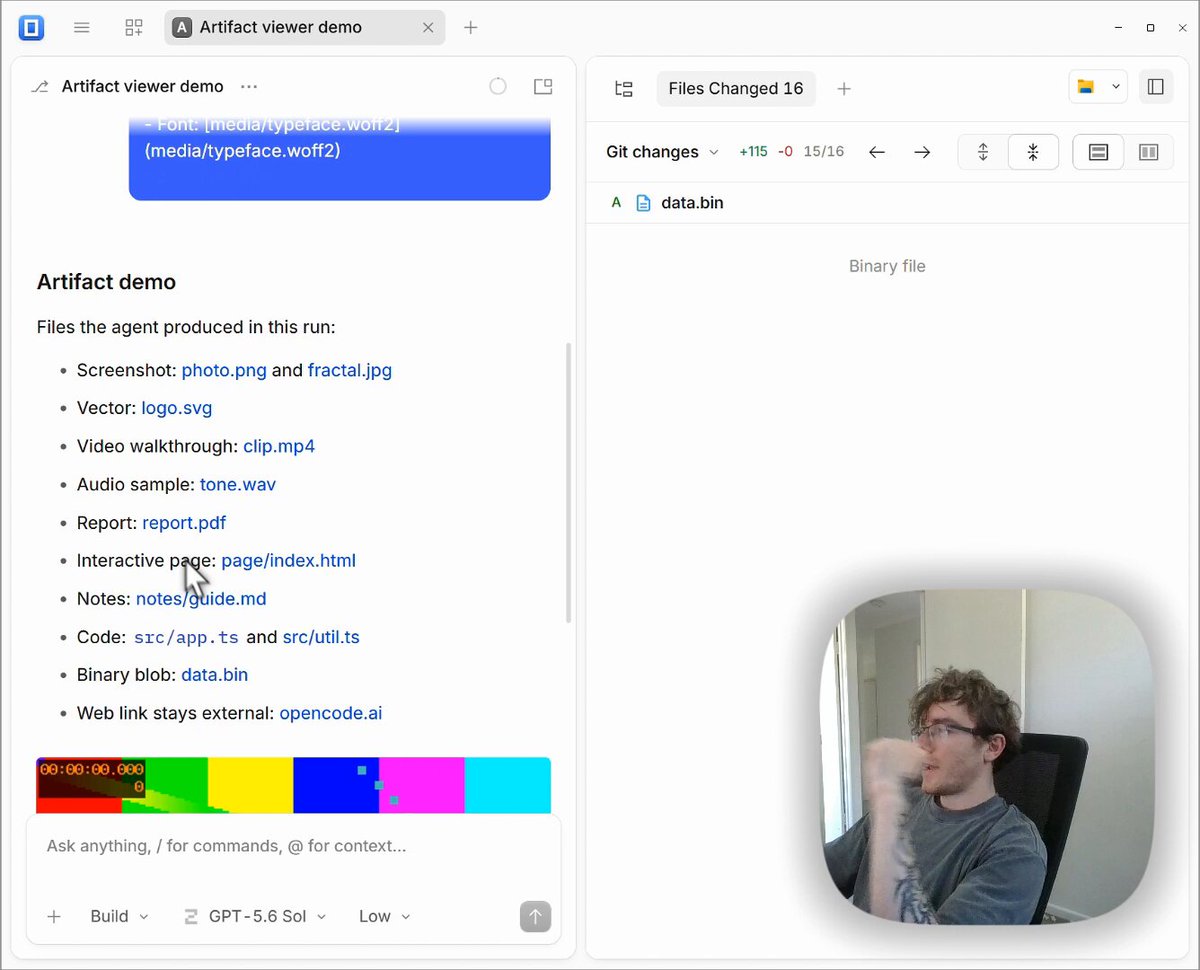Toggle the right sidebar panel
The image size is (1200, 970).
coord(1155,87)
